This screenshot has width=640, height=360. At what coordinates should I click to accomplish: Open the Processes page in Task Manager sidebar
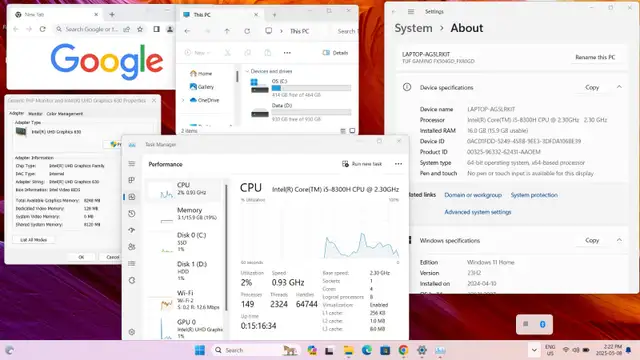131,180
